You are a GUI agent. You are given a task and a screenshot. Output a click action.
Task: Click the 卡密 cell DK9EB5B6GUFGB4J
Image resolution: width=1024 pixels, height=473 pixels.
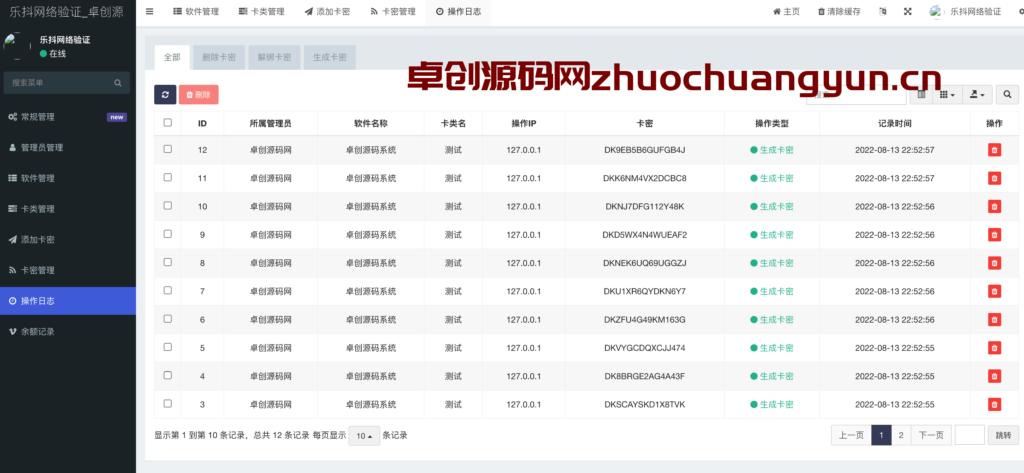645,150
